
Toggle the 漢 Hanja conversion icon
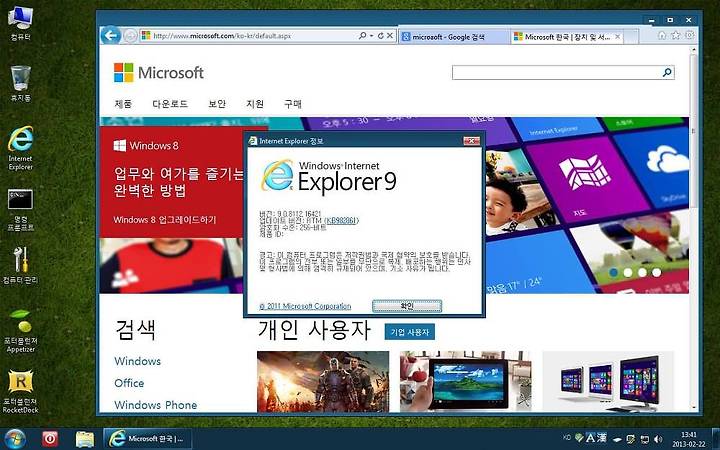[602, 438]
